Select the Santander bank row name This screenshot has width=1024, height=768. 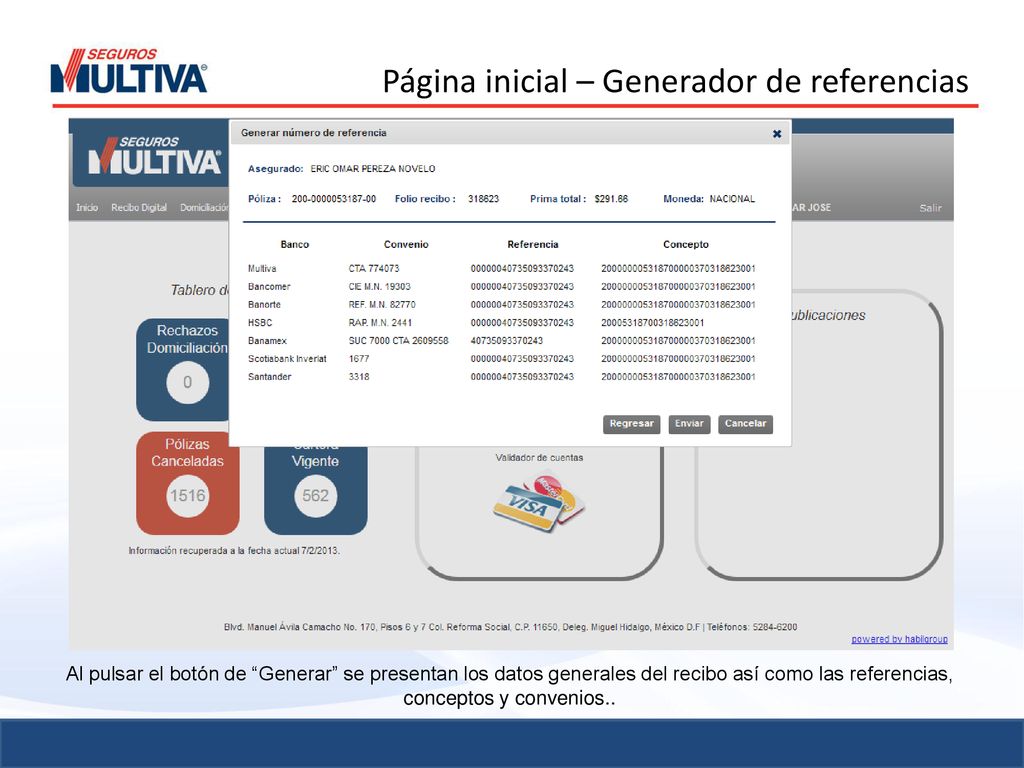pyautogui.click(x=269, y=377)
